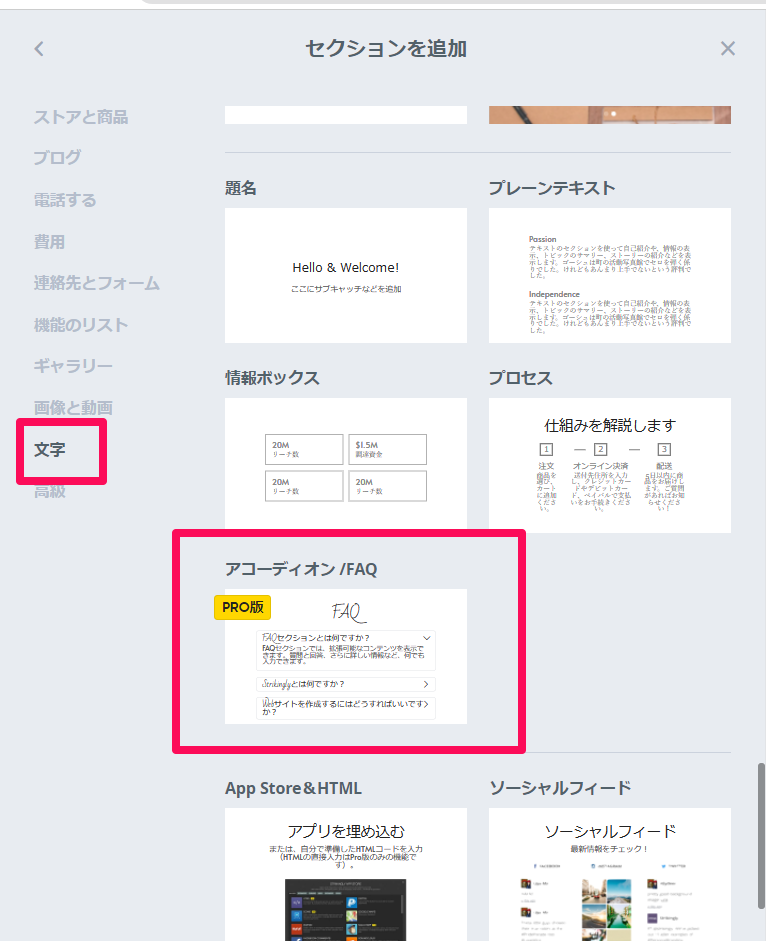
Task: Open the 高級 category
Action: point(49,492)
